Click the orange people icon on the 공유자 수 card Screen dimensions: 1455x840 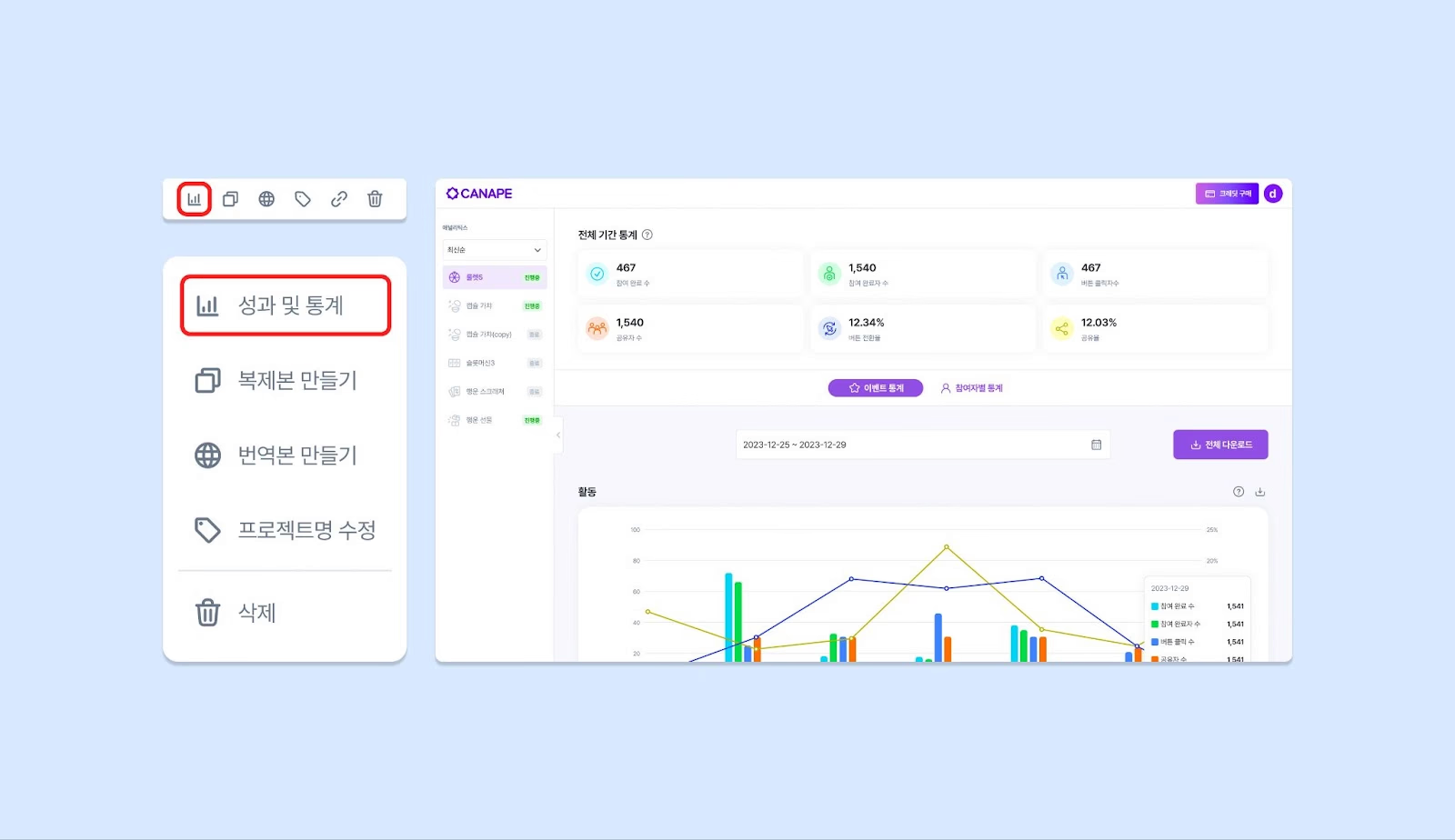coord(597,328)
